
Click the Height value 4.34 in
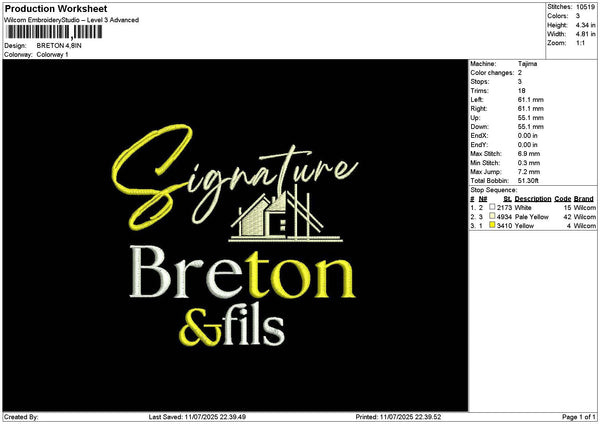585,25
